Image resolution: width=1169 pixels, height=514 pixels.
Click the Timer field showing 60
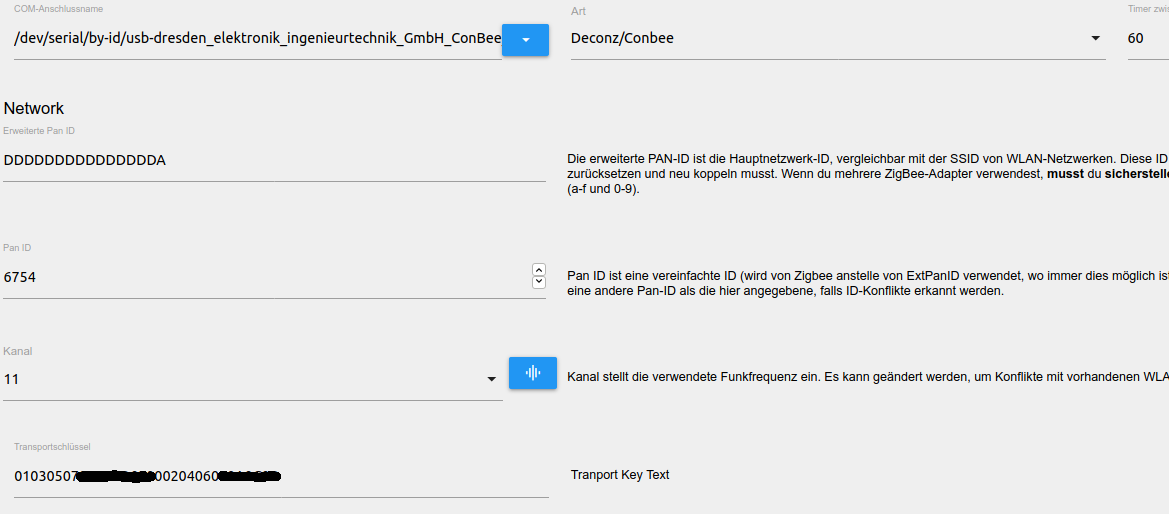(x=1146, y=39)
